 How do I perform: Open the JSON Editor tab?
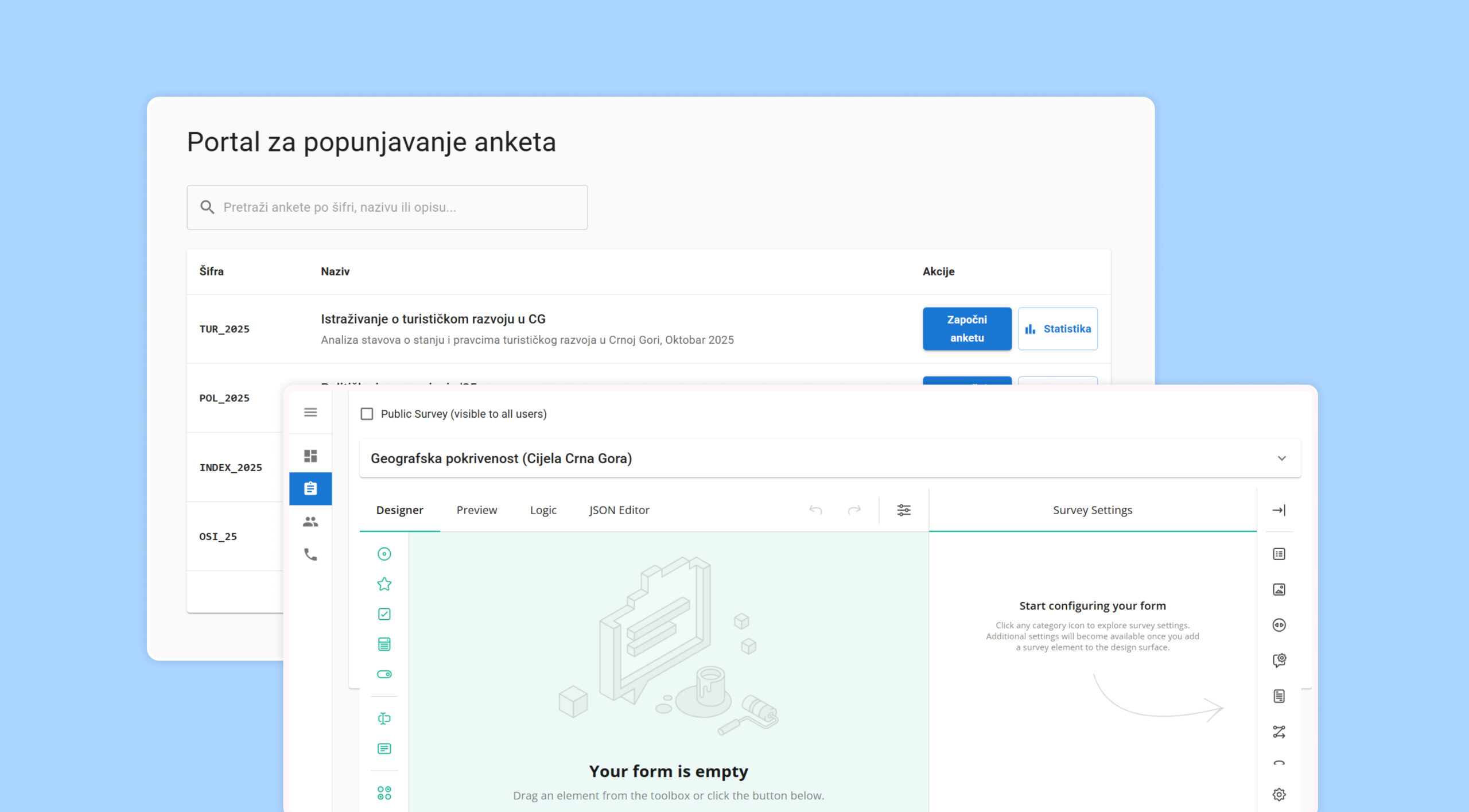click(619, 510)
